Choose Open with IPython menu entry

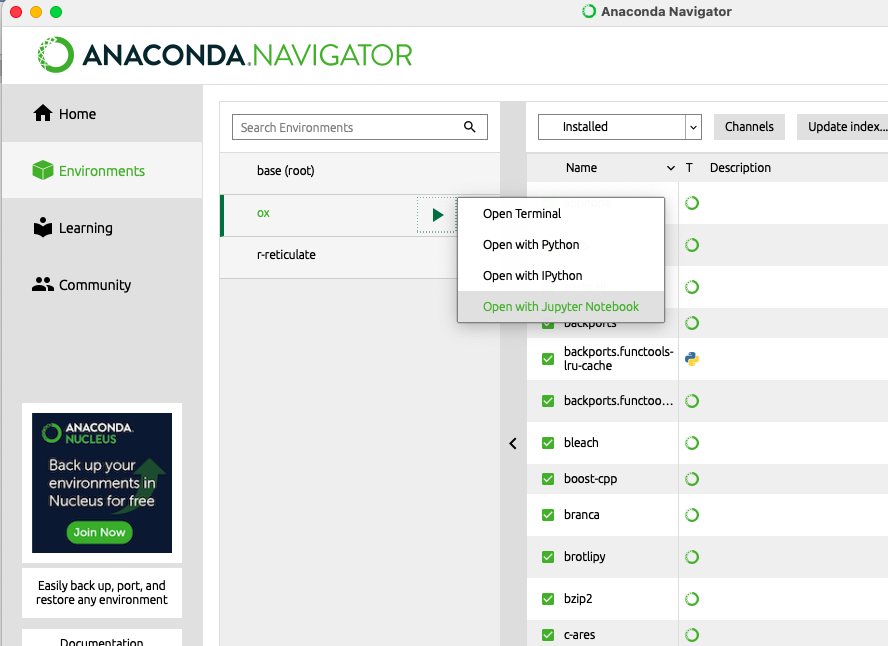click(561, 276)
